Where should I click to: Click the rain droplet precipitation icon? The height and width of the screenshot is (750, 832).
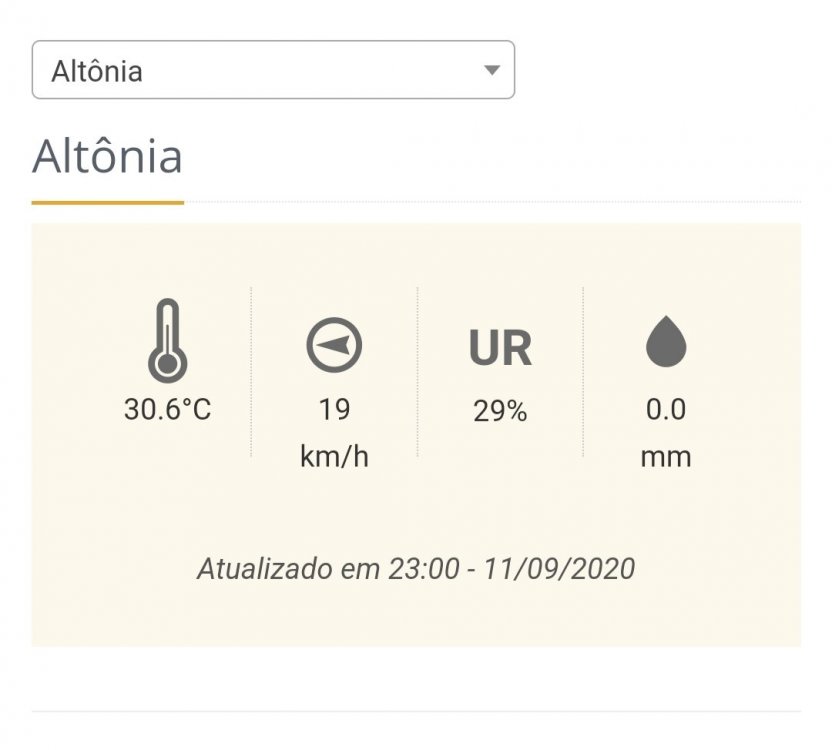(666, 343)
